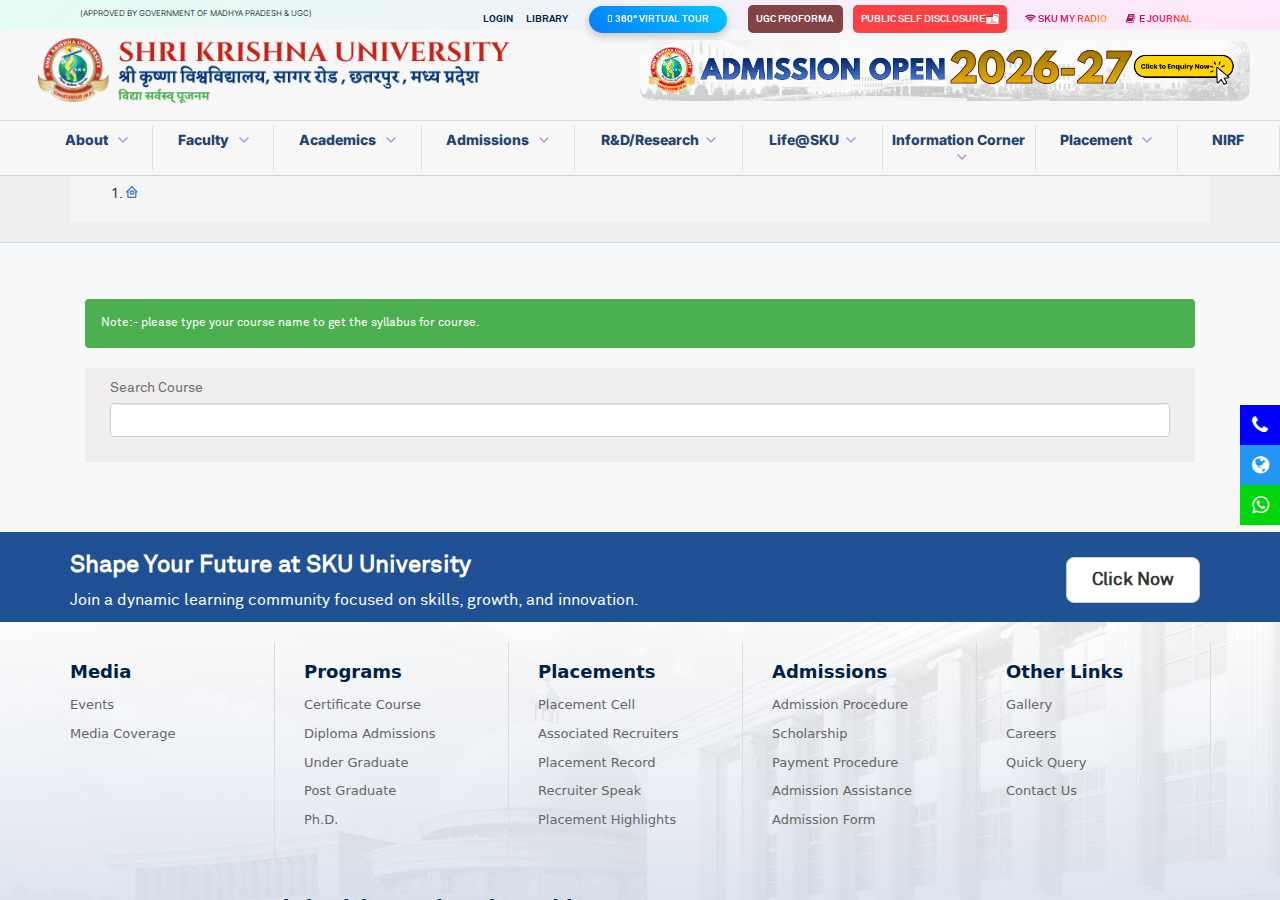Launch the 360° Virtual Tour button
Viewport: 1280px width, 900px height.
pyautogui.click(x=658, y=19)
